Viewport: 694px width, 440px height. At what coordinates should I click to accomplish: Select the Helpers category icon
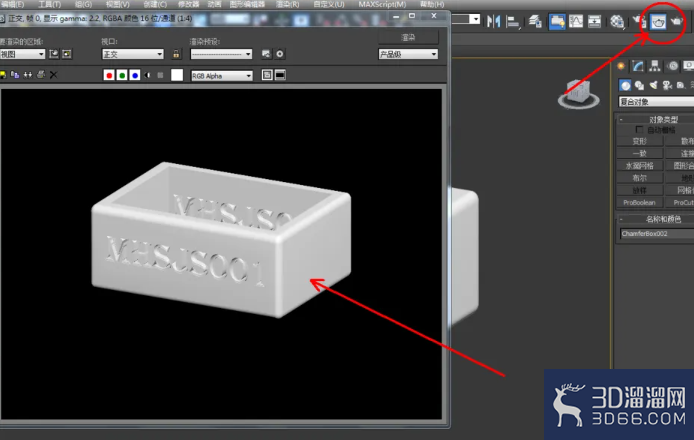tap(681, 85)
